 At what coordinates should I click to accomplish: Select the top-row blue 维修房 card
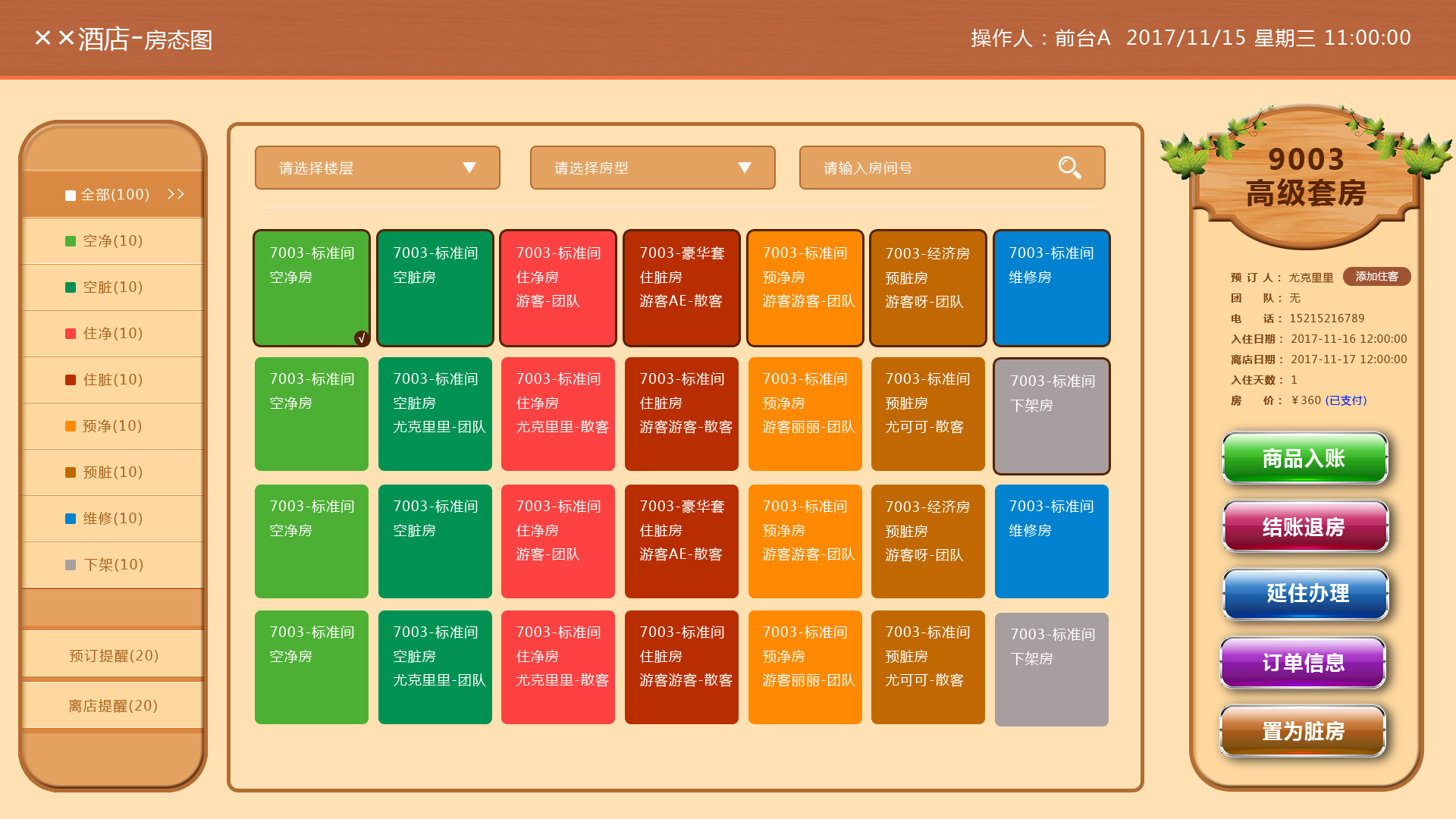(1051, 288)
